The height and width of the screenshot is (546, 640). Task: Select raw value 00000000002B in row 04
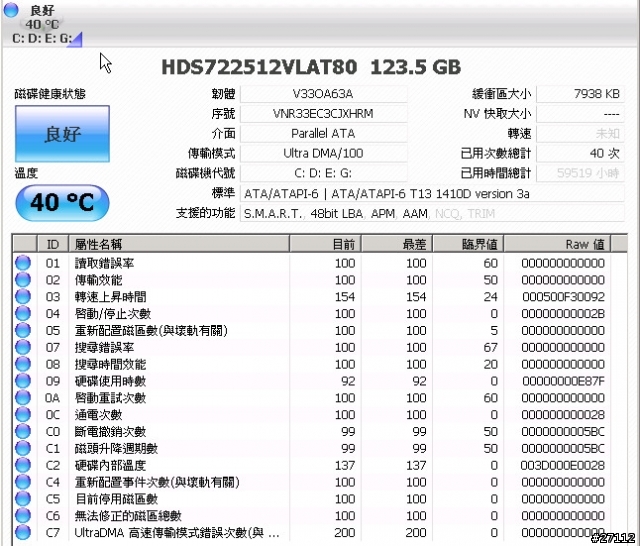coord(563,313)
